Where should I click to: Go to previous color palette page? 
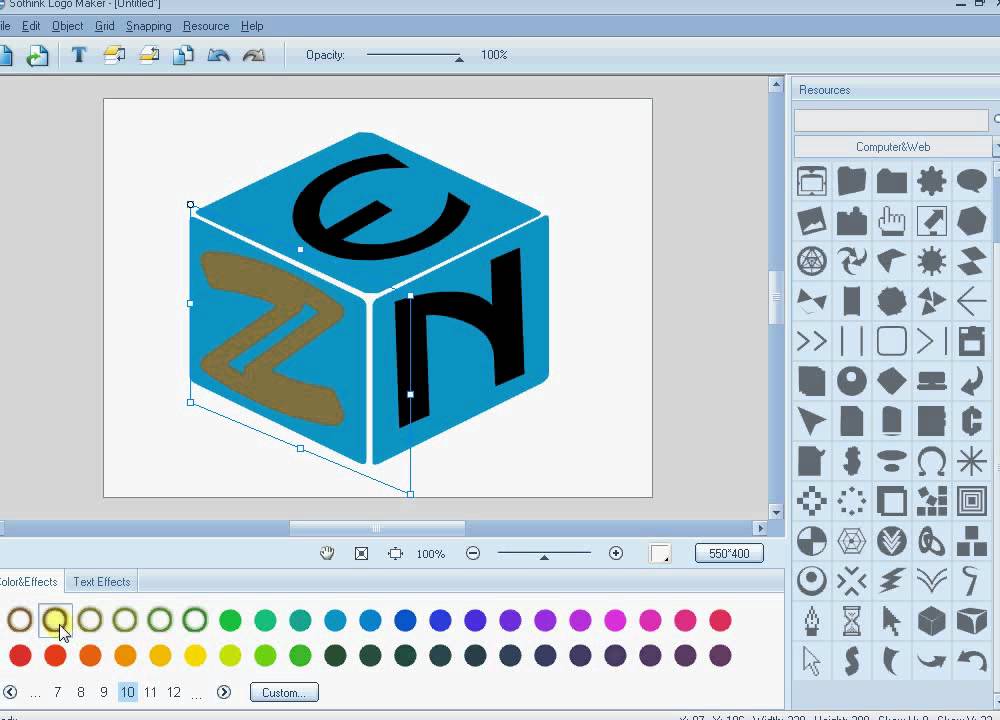[x=10, y=693]
